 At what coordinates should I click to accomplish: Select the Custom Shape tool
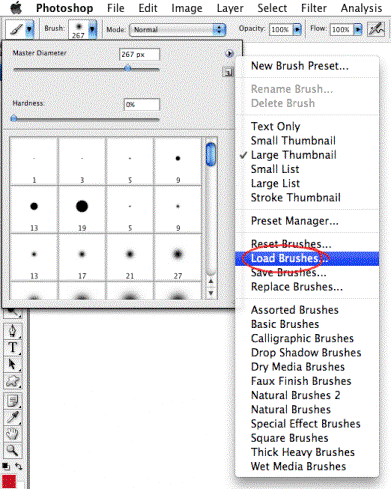(12, 381)
